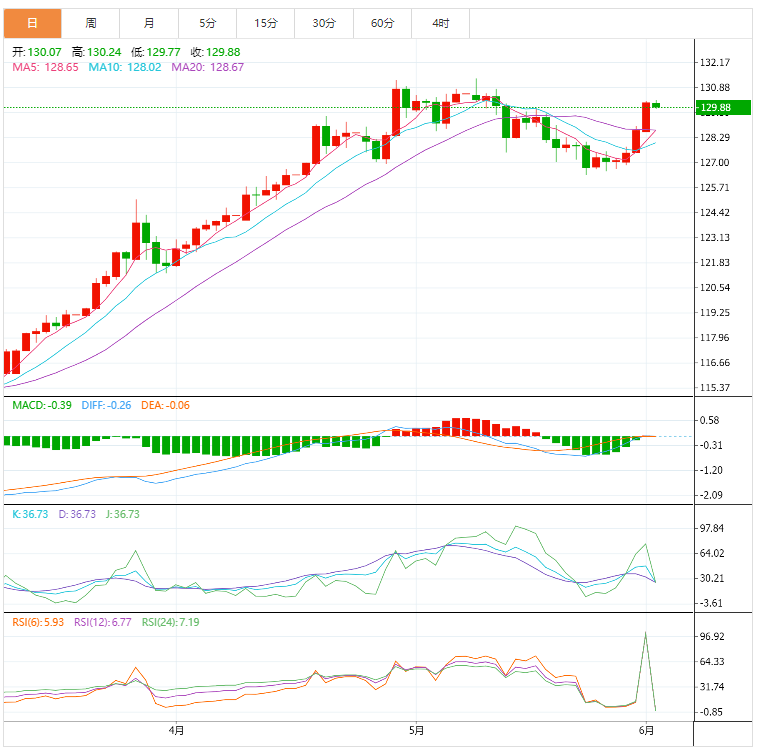
Task: Click the 4月 date axis marker
Action: (177, 731)
